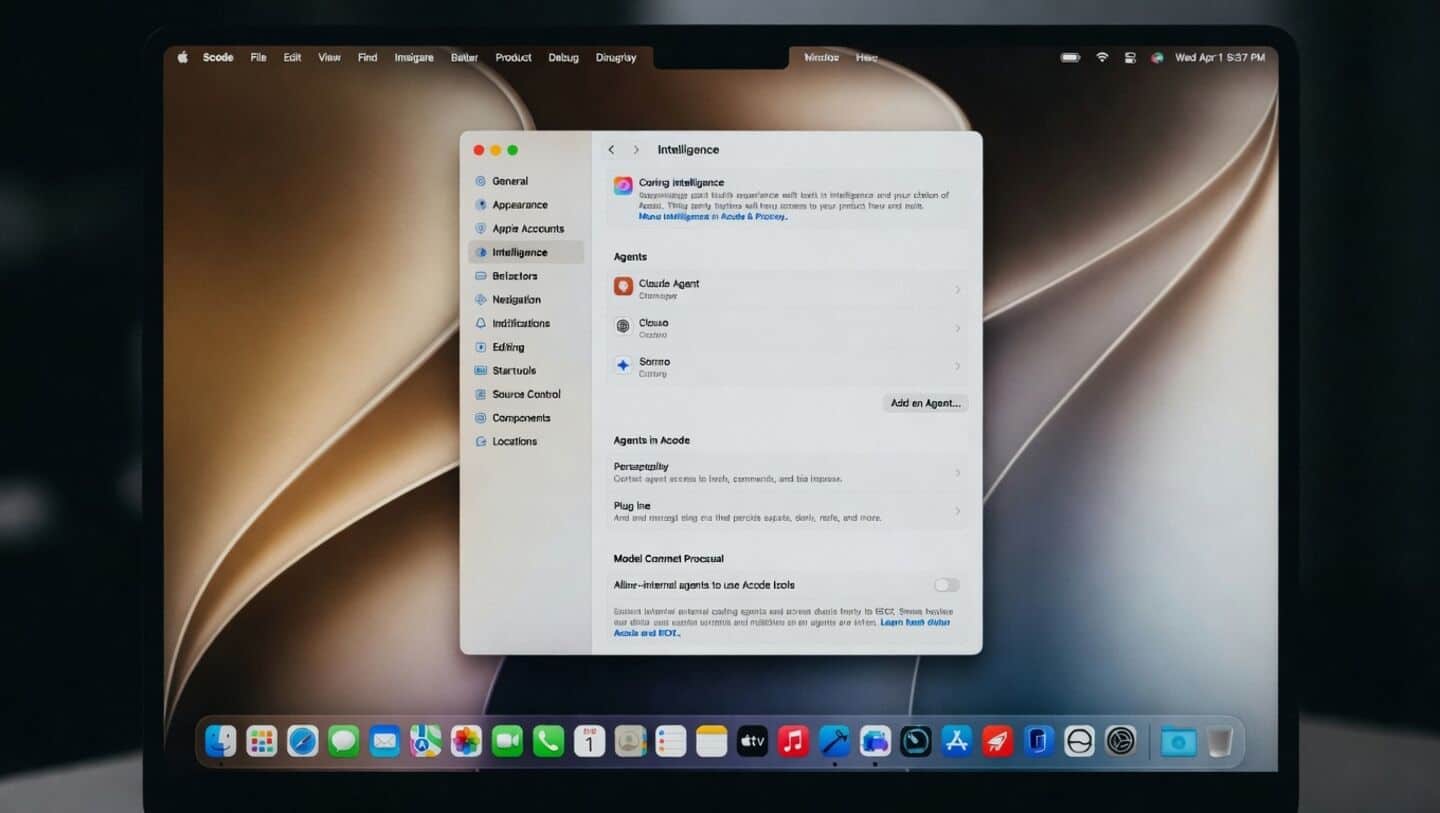Open the View menu
Screen dimensions: 1440x813
(x=329, y=58)
